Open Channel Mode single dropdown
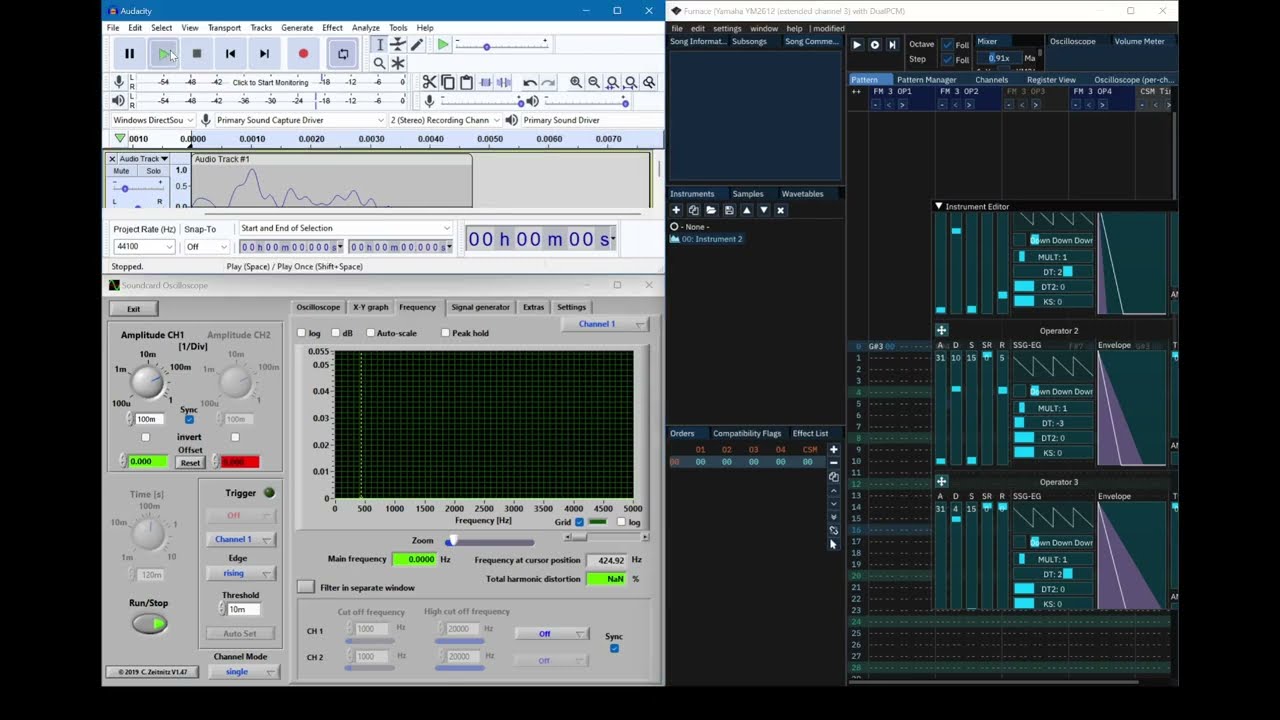This screenshot has width=1280, height=720. (x=245, y=671)
